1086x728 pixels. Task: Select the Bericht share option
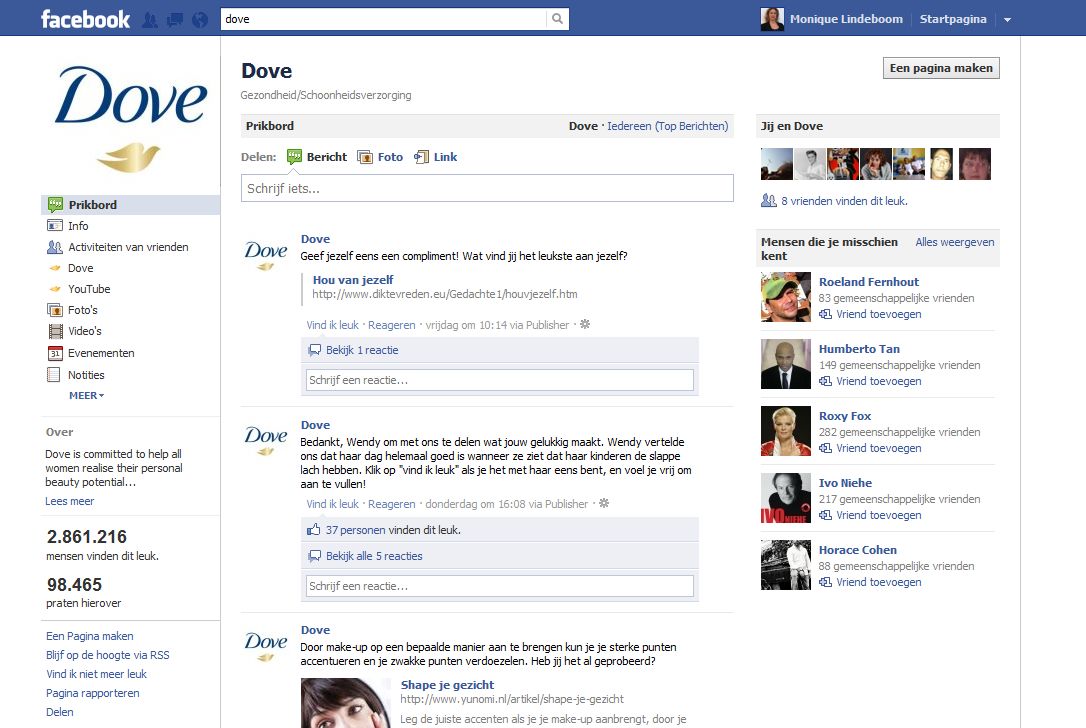point(317,157)
